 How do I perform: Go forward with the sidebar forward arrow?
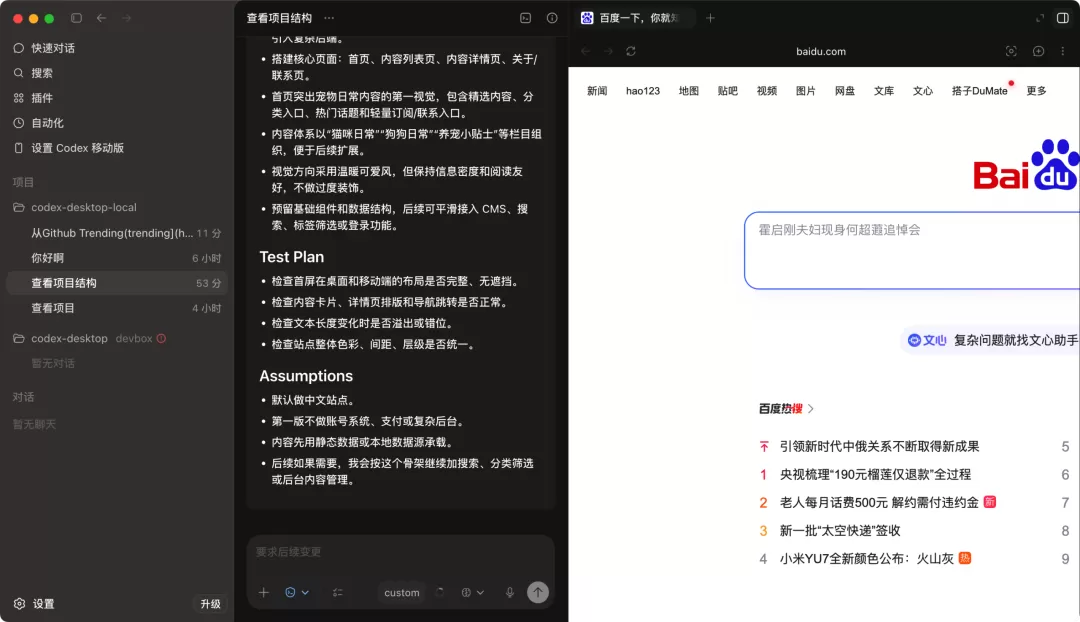[x=127, y=18]
